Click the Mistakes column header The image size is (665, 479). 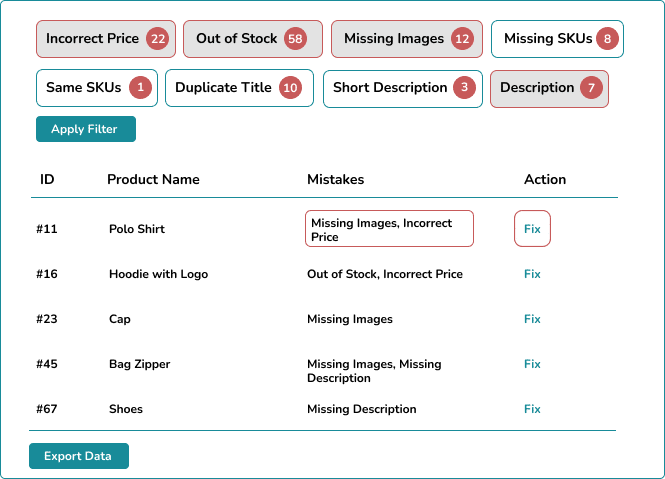tap(335, 179)
